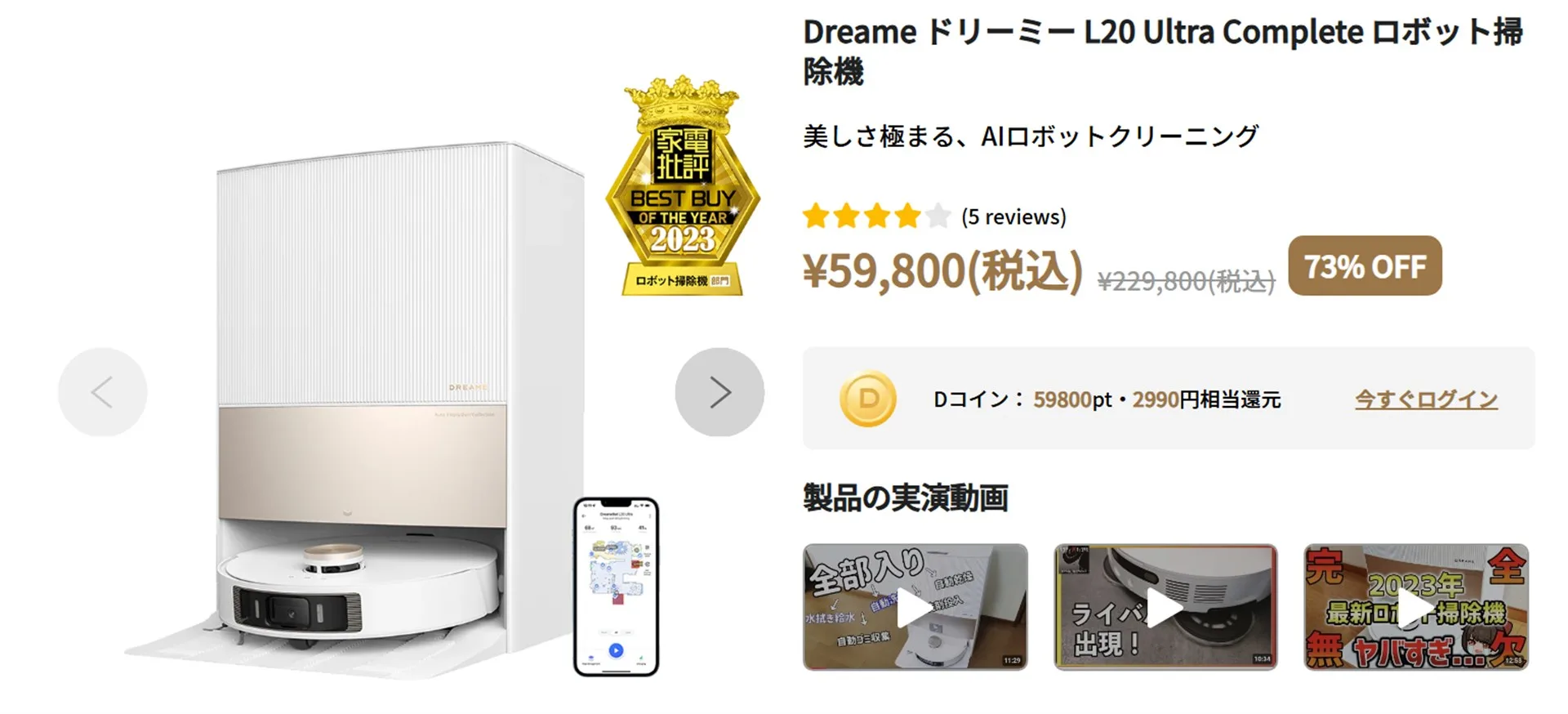Click the Dreame L20 Ultra Complete title
Screen dimensions: 1568x714
1162,51
